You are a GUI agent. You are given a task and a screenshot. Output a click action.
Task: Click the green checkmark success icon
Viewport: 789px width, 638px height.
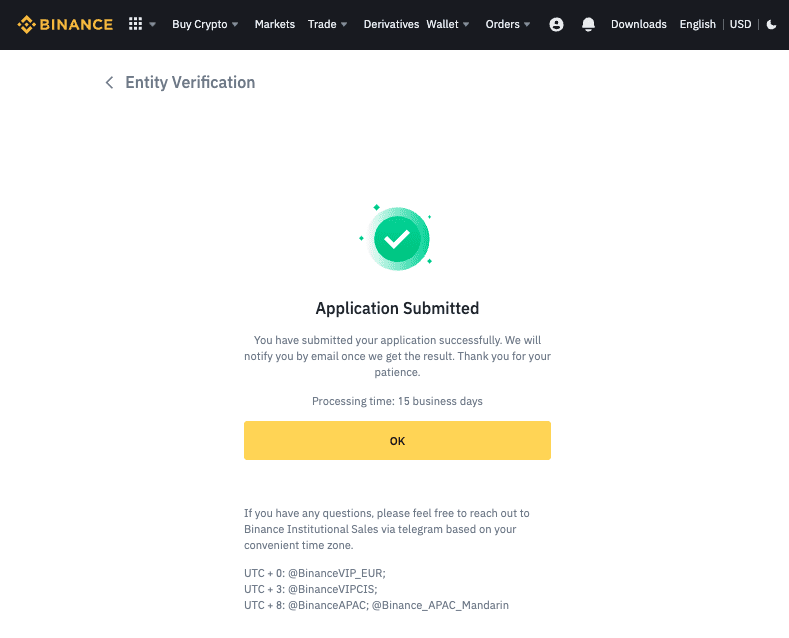[398, 238]
